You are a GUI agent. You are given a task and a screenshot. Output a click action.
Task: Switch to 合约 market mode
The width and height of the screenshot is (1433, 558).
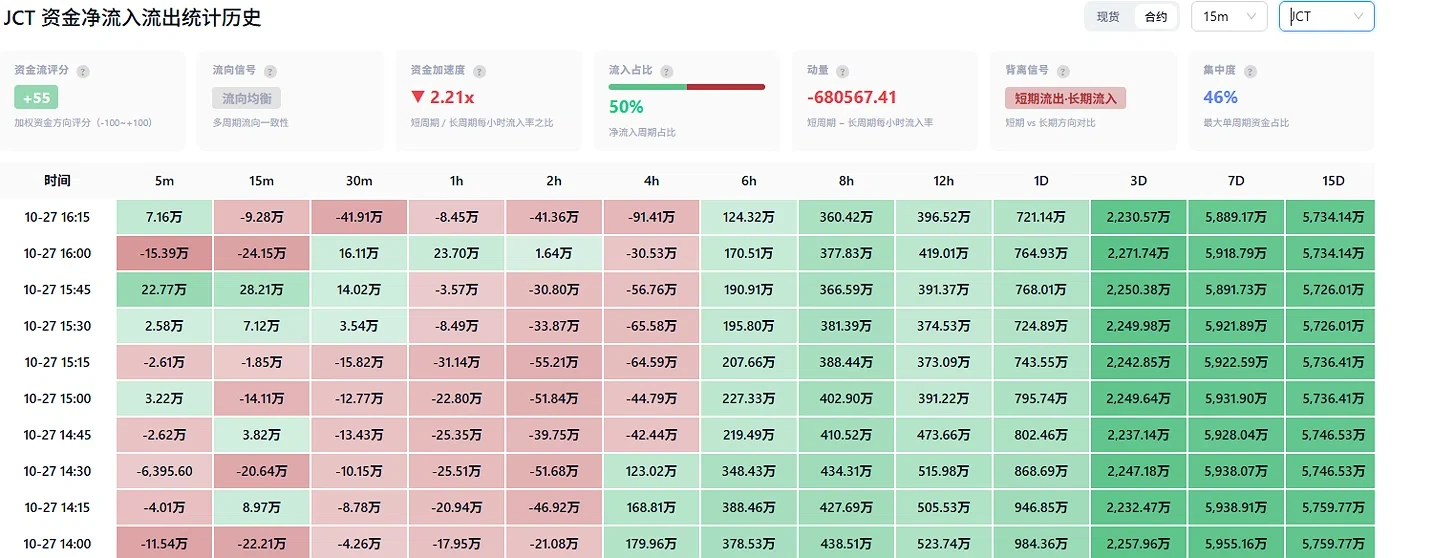tap(1155, 16)
